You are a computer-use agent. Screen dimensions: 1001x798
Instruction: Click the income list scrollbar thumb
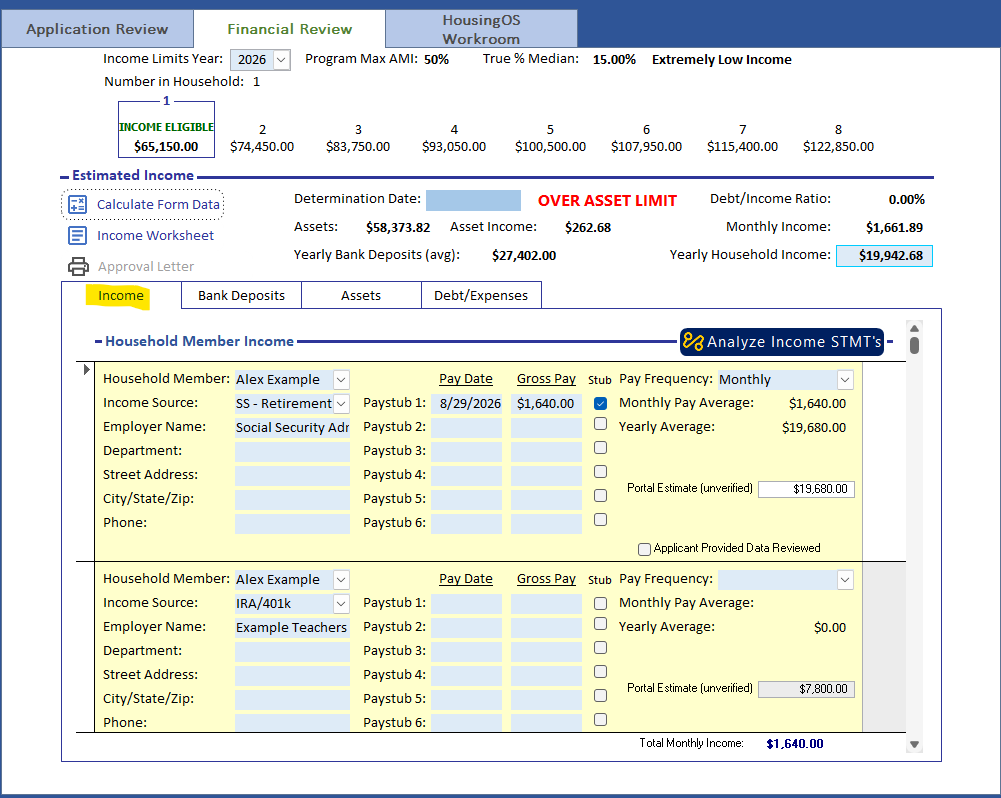click(914, 345)
